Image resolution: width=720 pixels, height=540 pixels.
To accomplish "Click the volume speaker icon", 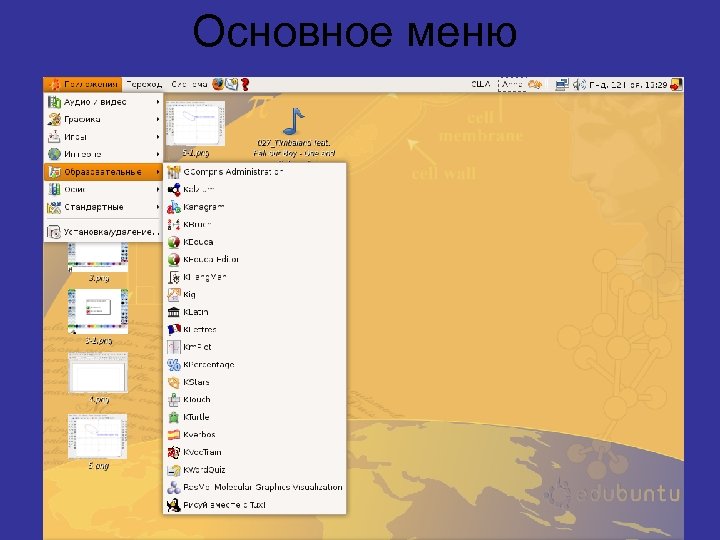I will [579, 84].
